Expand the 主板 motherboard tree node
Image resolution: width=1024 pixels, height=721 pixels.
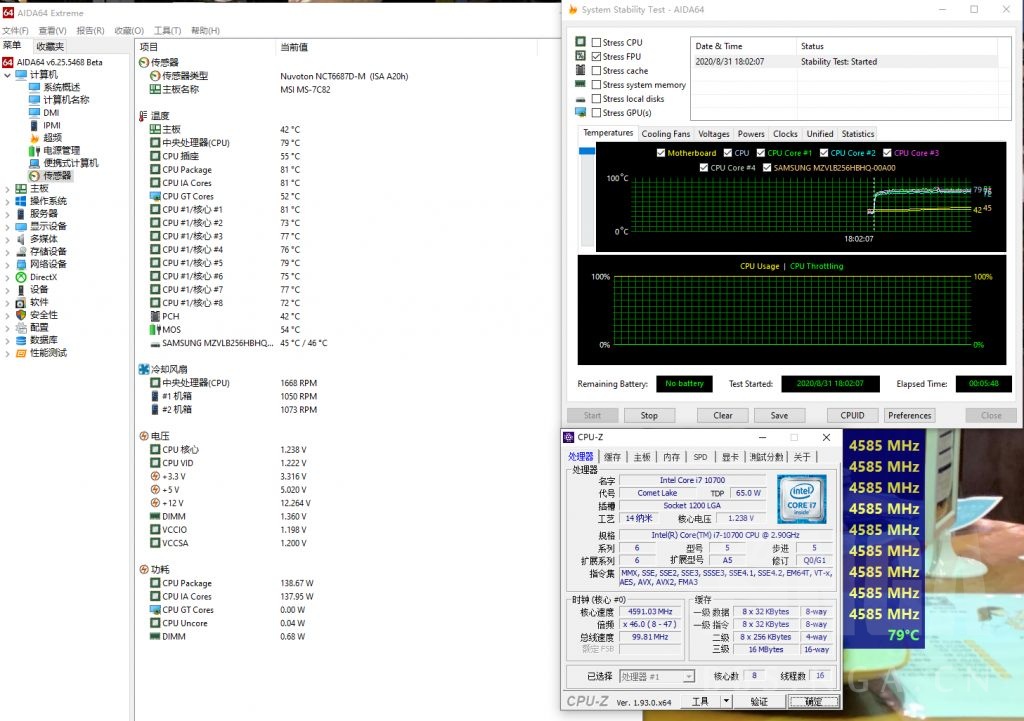pyautogui.click(x=8, y=189)
